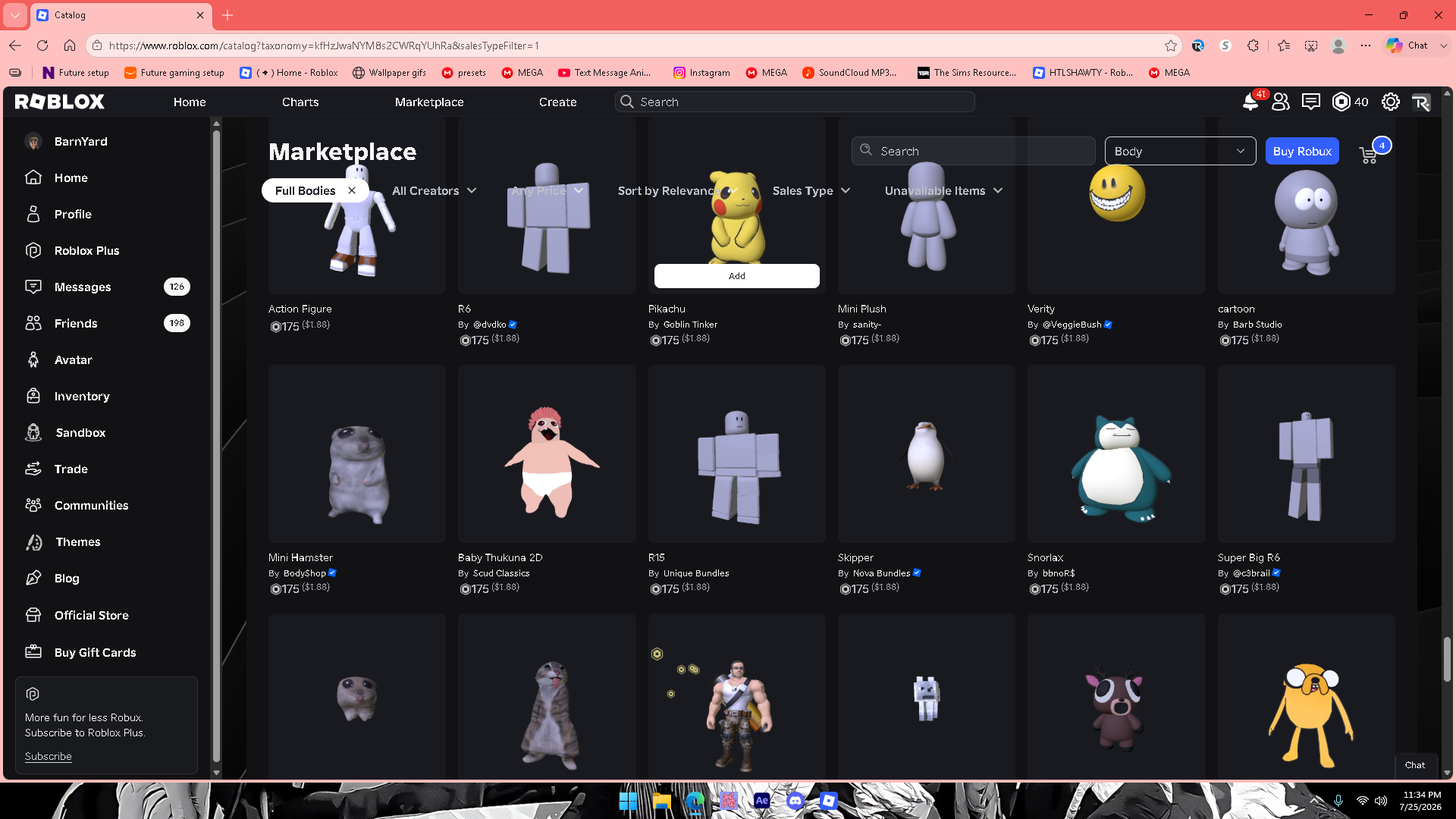Remove the Full Bodies filter
The height and width of the screenshot is (819, 1456).
352,190
